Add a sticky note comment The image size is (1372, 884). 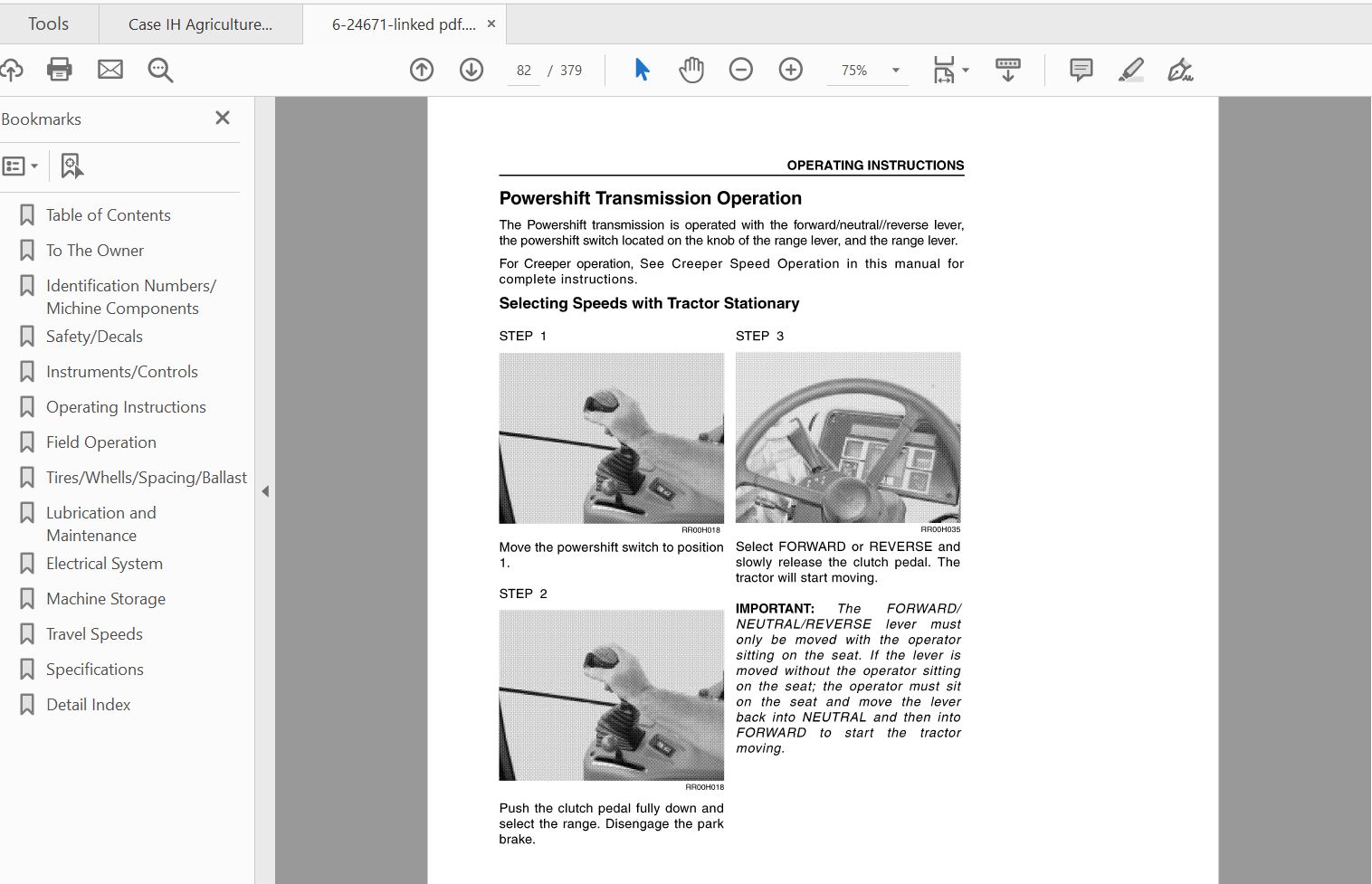(x=1081, y=70)
